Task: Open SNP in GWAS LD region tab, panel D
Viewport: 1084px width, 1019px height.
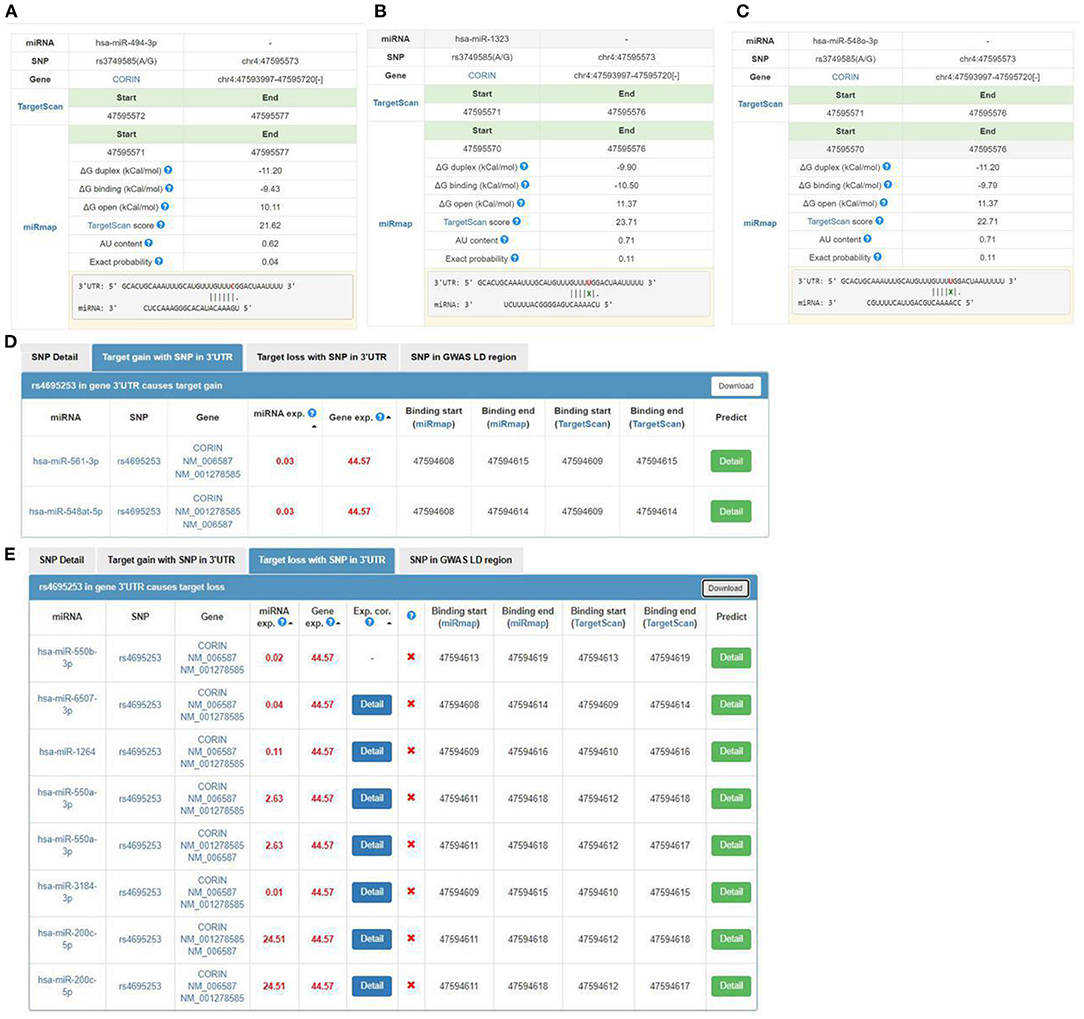Action: click(x=463, y=357)
